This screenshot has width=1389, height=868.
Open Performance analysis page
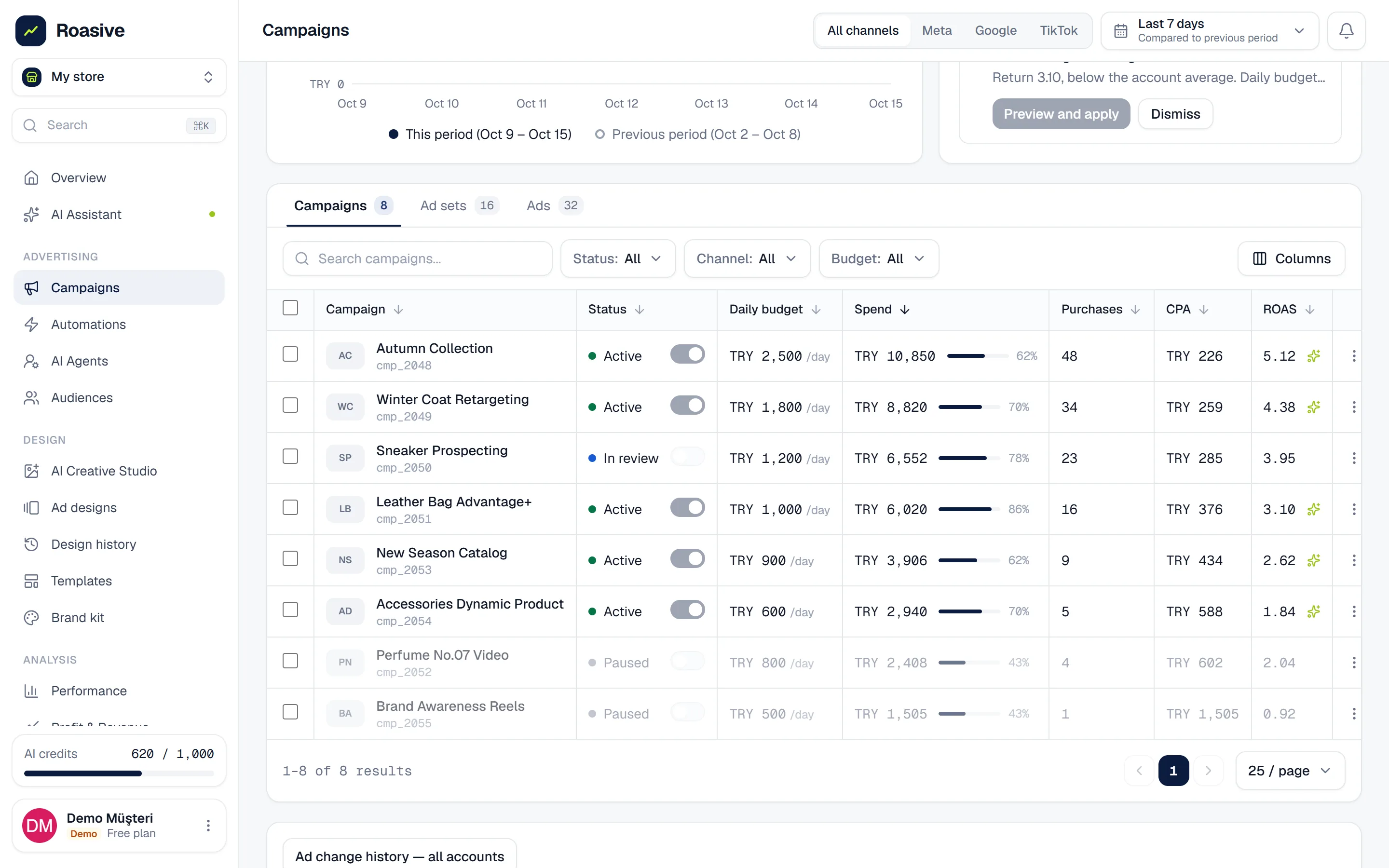[x=119, y=691]
